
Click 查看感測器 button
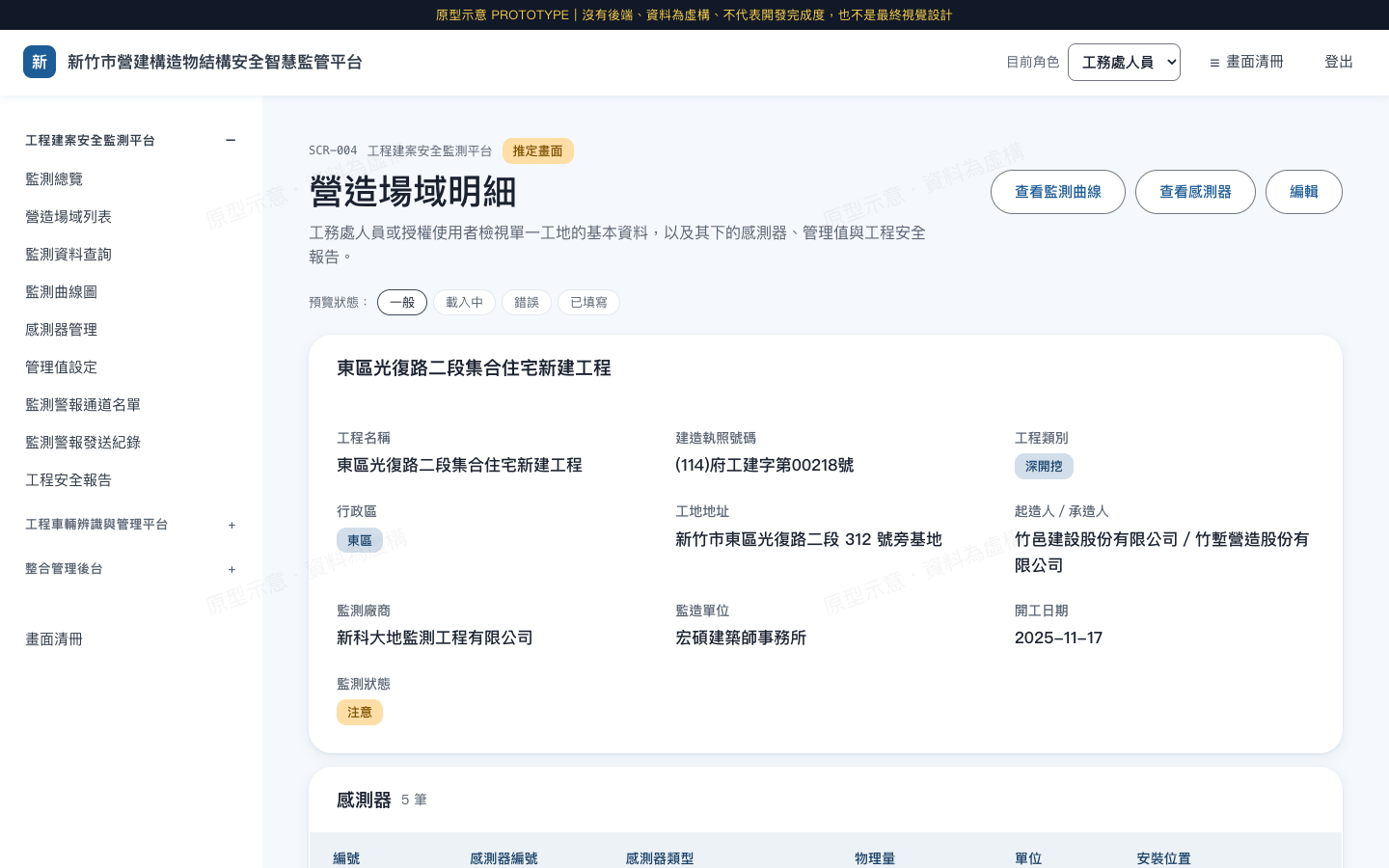tap(1195, 192)
